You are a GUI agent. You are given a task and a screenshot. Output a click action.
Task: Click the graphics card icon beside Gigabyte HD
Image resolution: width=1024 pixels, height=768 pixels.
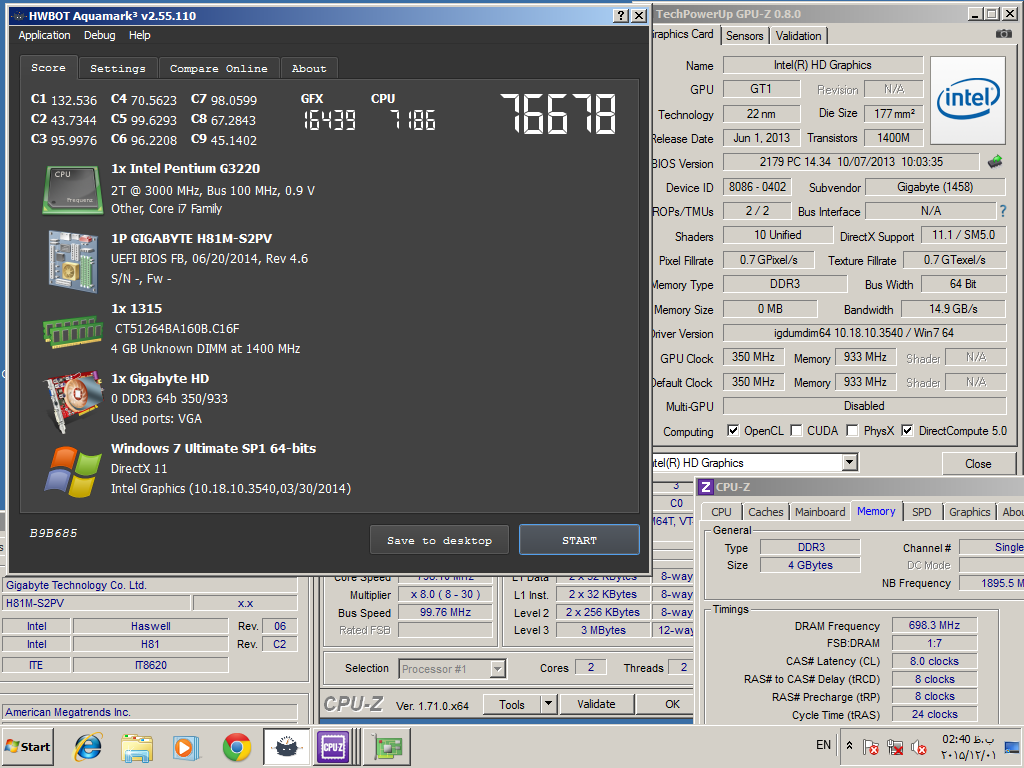point(72,401)
